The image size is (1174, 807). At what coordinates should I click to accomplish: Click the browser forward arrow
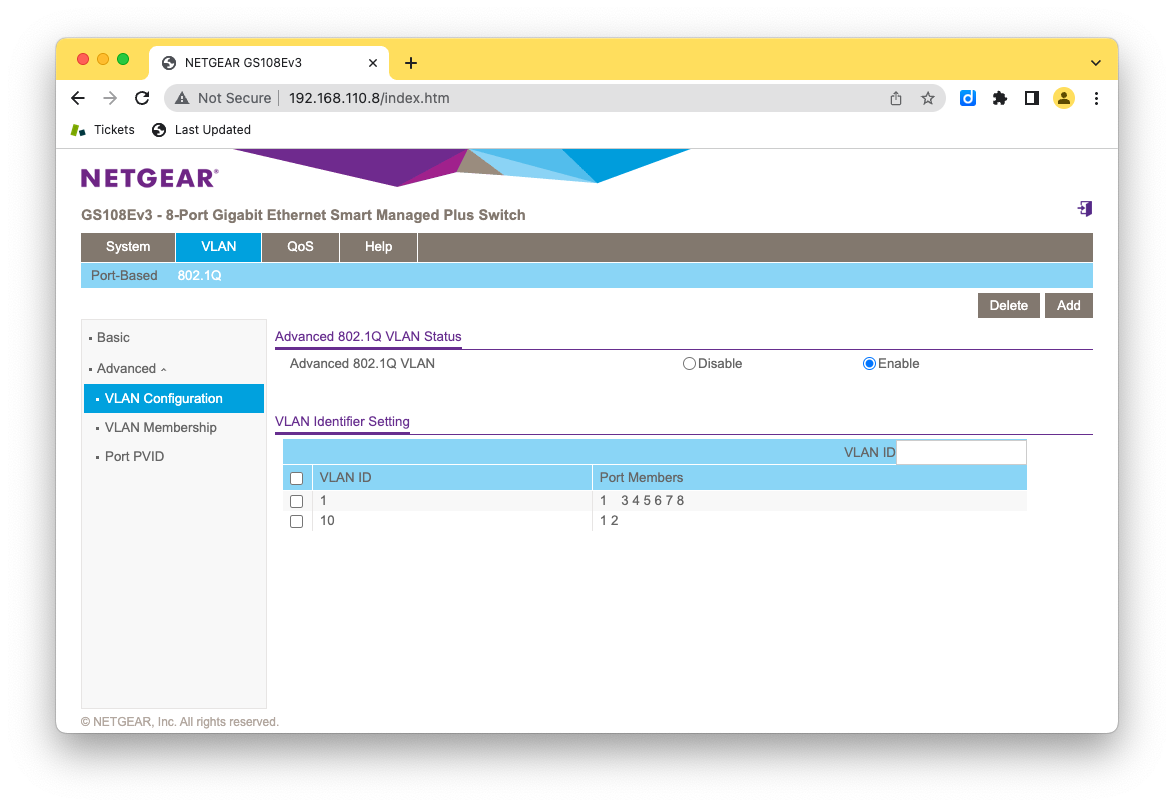[110, 98]
